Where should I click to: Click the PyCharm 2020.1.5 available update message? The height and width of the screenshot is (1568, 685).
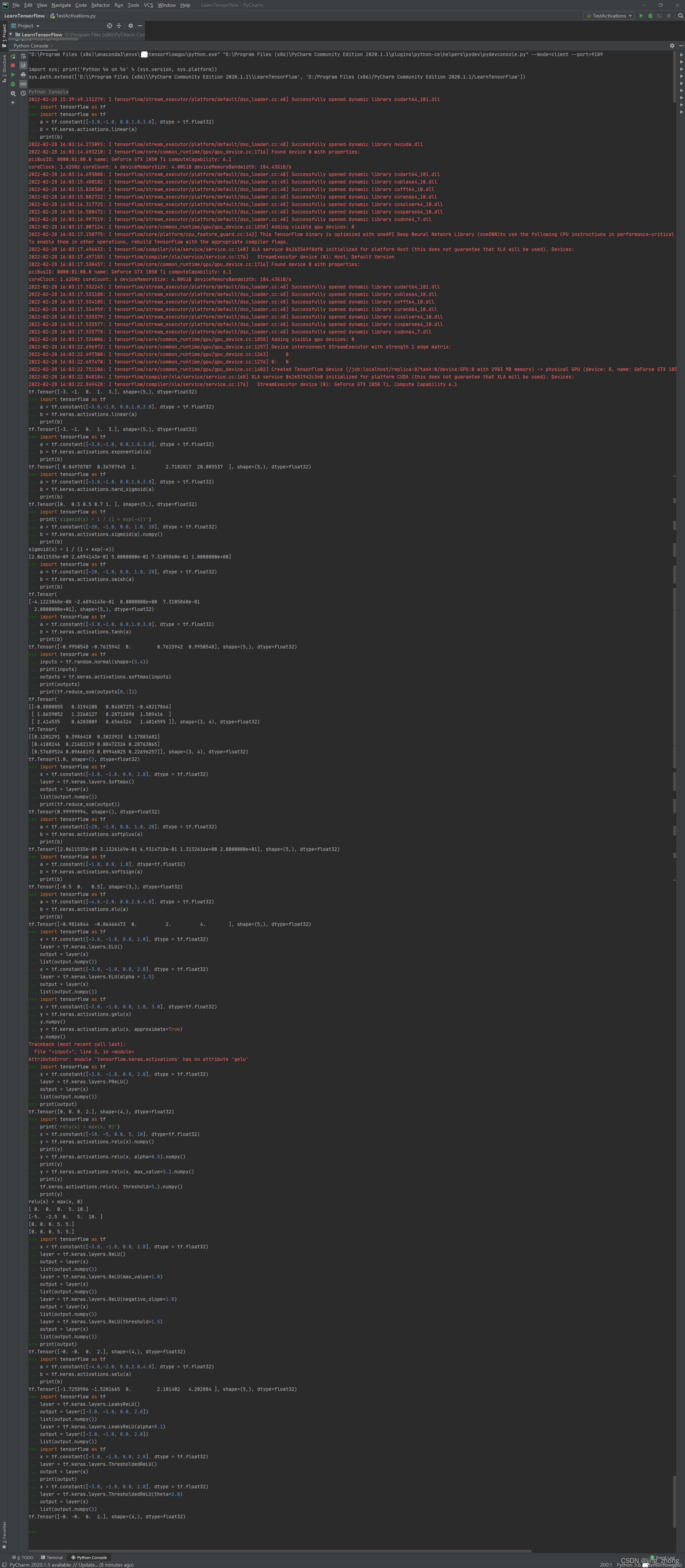click(72, 1564)
